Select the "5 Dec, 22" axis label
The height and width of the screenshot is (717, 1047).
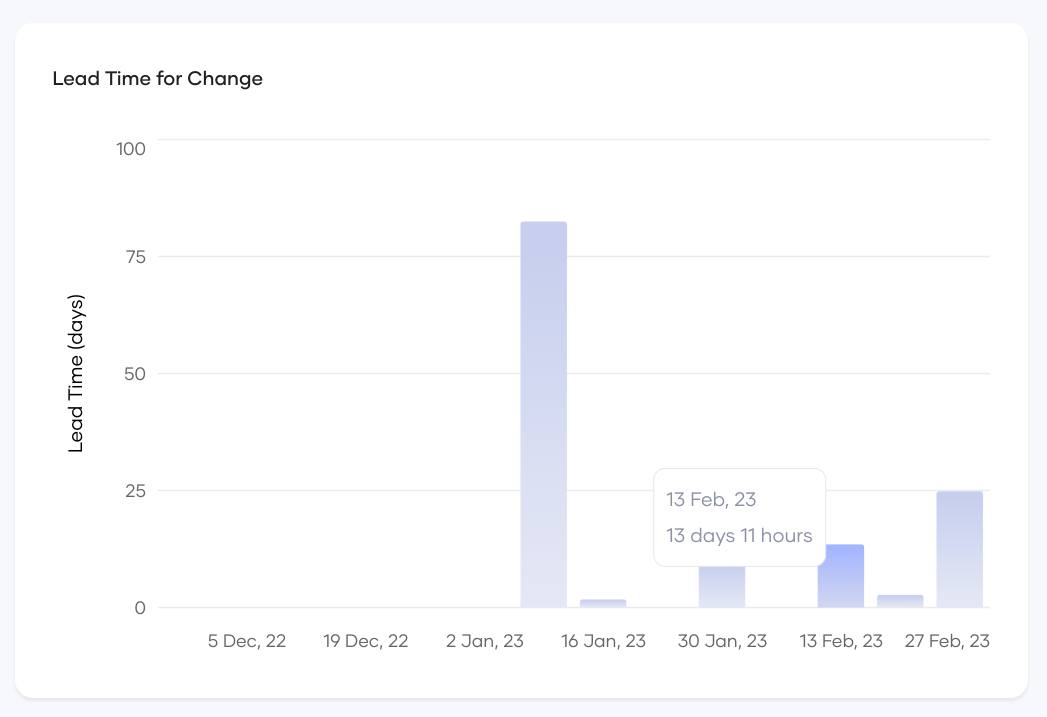click(246, 641)
